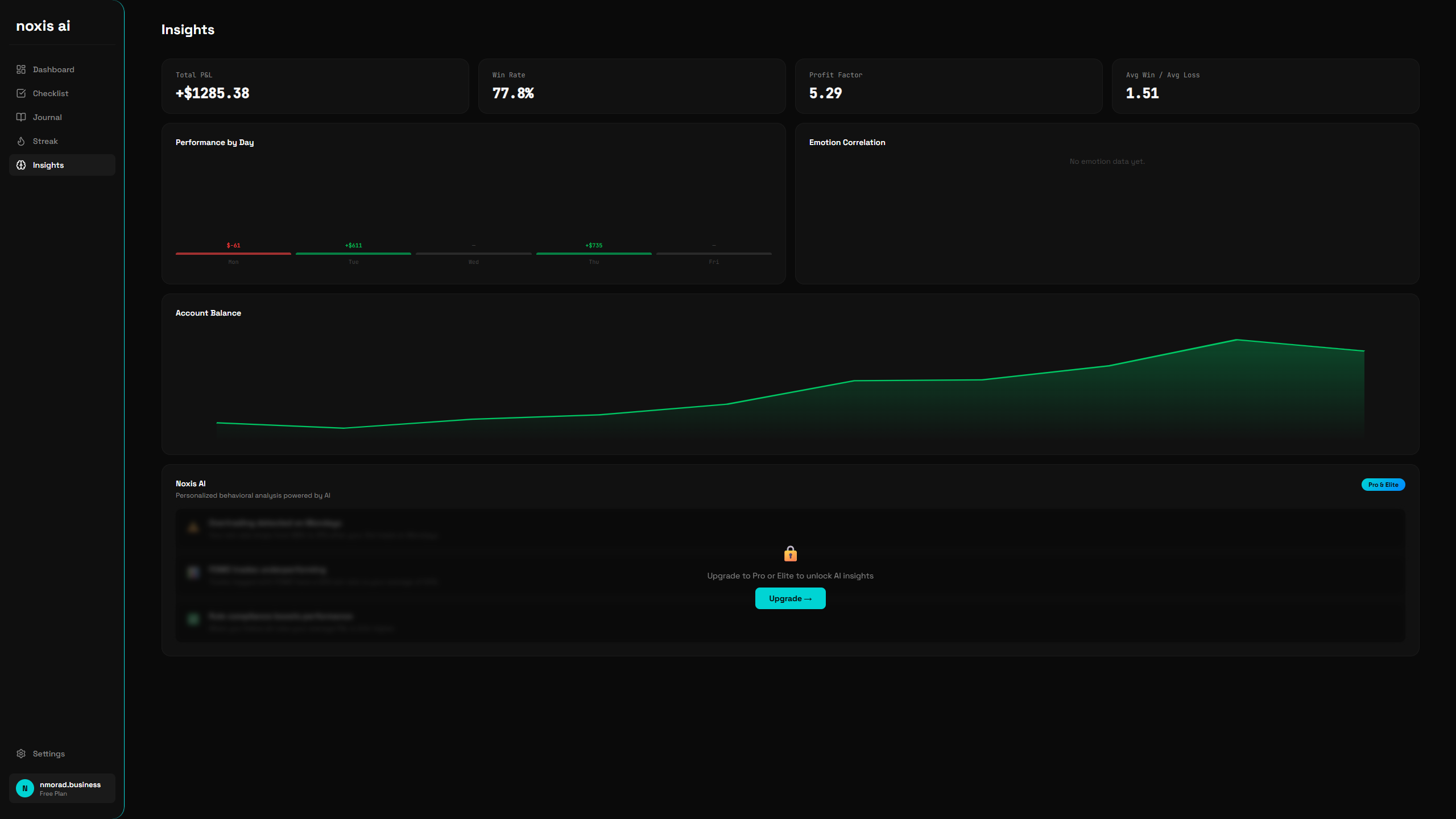This screenshot has height=819, width=1456.
Task: Click the Wednesday empty performance bar
Action: click(x=474, y=254)
